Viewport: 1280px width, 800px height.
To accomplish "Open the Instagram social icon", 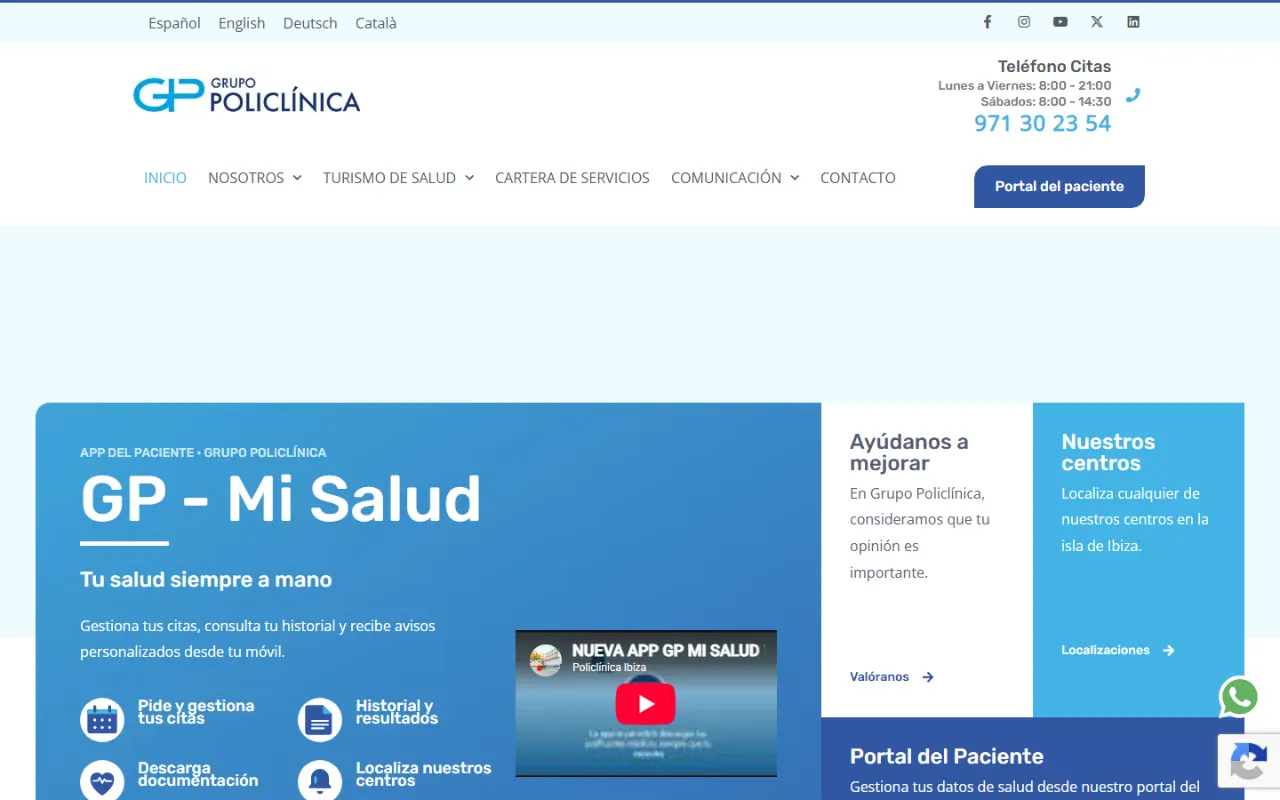I will coord(1024,22).
